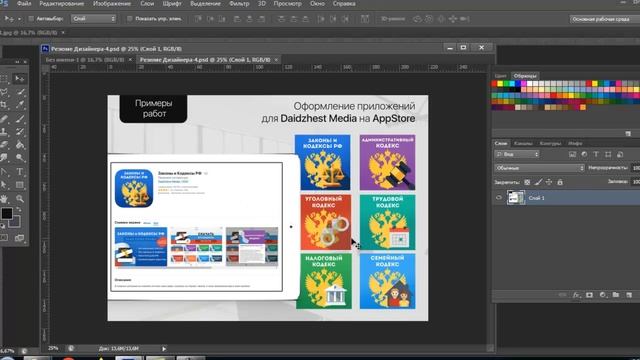The height and width of the screenshot is (360, 640).
Task: Click the layer opacity value field
Action: [x=636, y=168]
